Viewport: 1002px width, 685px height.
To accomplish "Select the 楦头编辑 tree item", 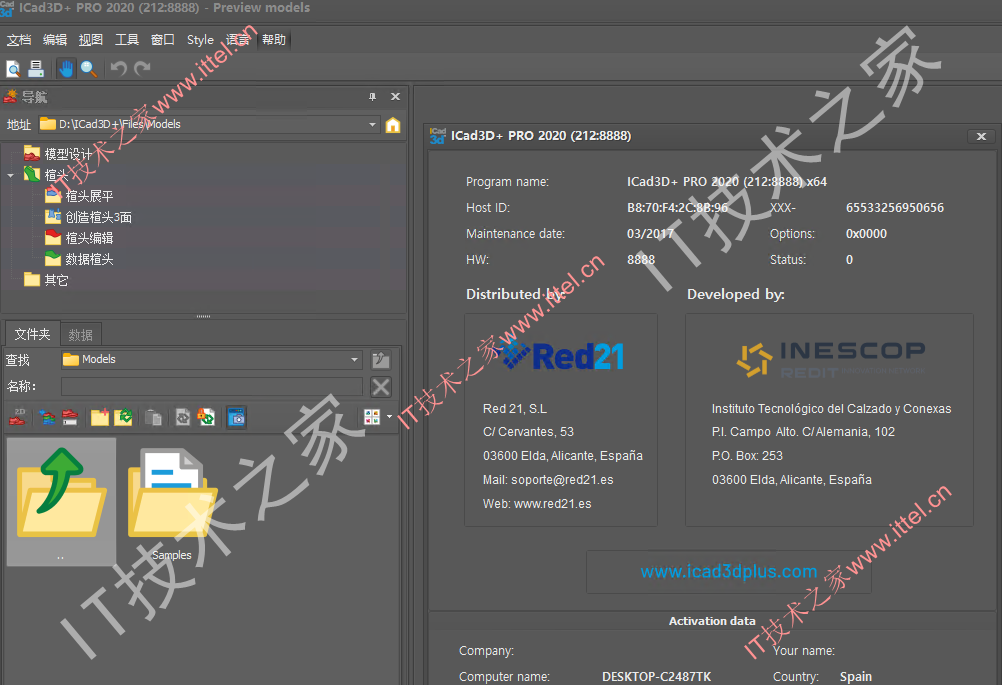I will coord(79,238).
